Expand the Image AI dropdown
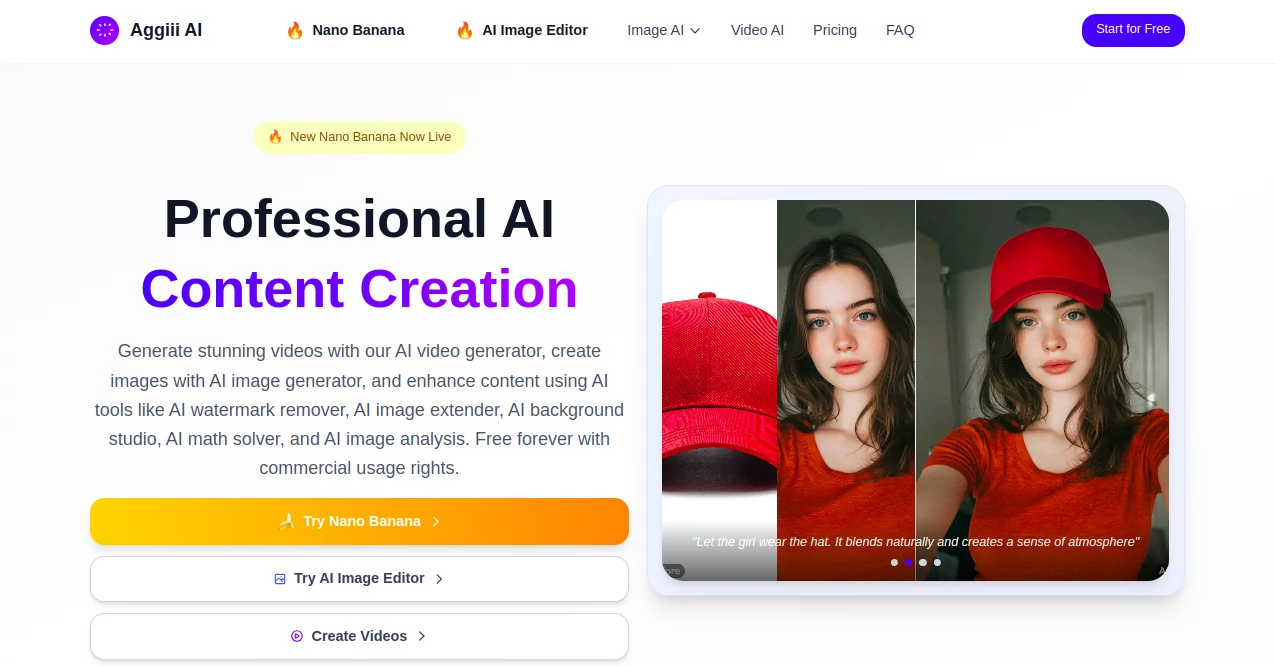This screenshot has width=1275, height=666. tap(663, 30)
